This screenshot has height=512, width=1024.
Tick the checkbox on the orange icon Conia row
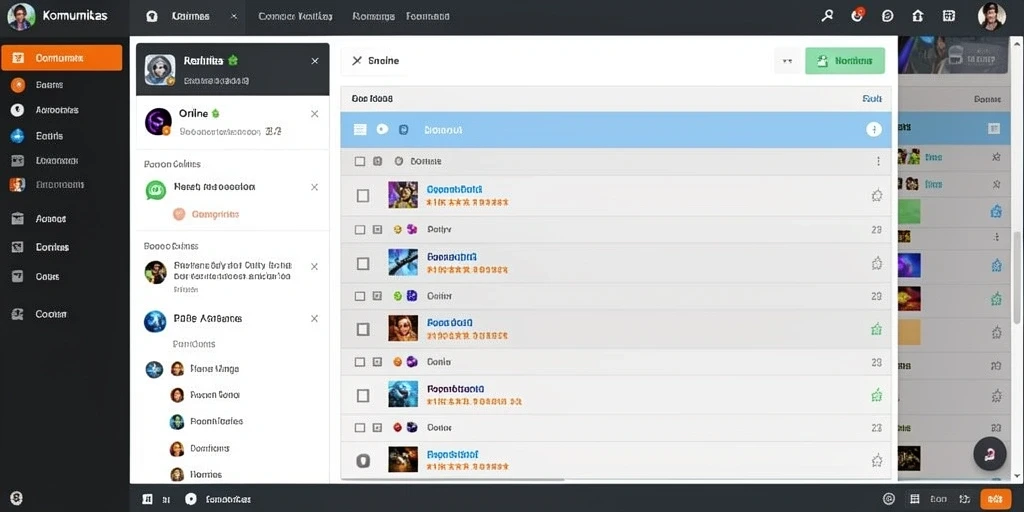359,362
